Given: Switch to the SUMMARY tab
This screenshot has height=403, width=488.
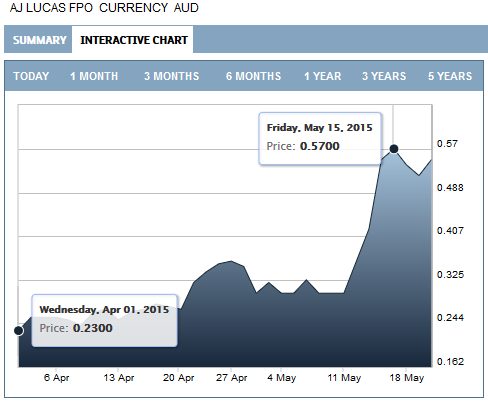Looking at the screenshot, I should tap(40, 40).
